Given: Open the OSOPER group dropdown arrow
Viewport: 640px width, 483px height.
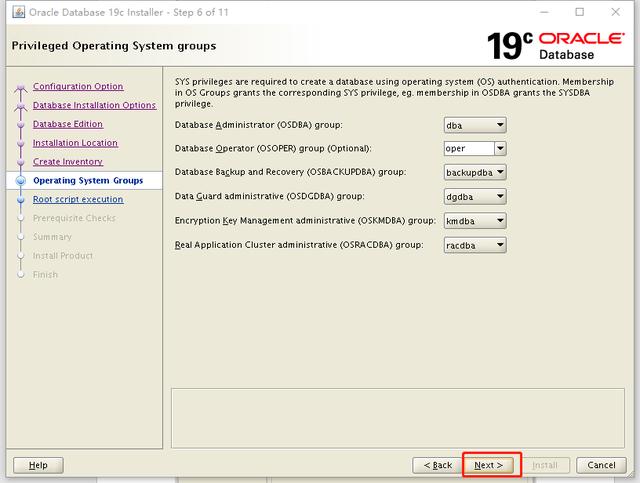Looking at the screenshot, I should [500, 149].
